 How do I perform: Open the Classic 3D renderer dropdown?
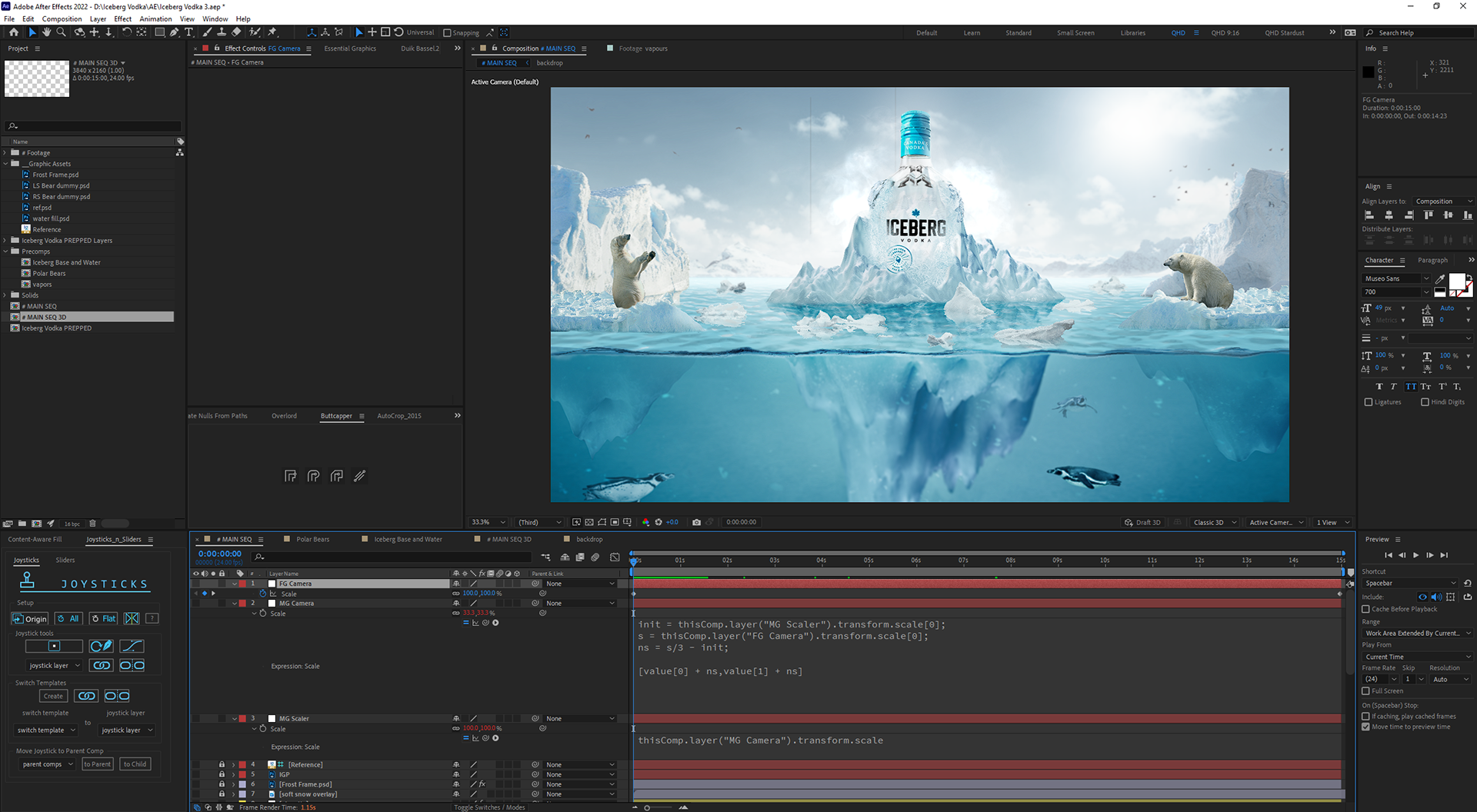pyautogui.click(x=1215, y=522)
